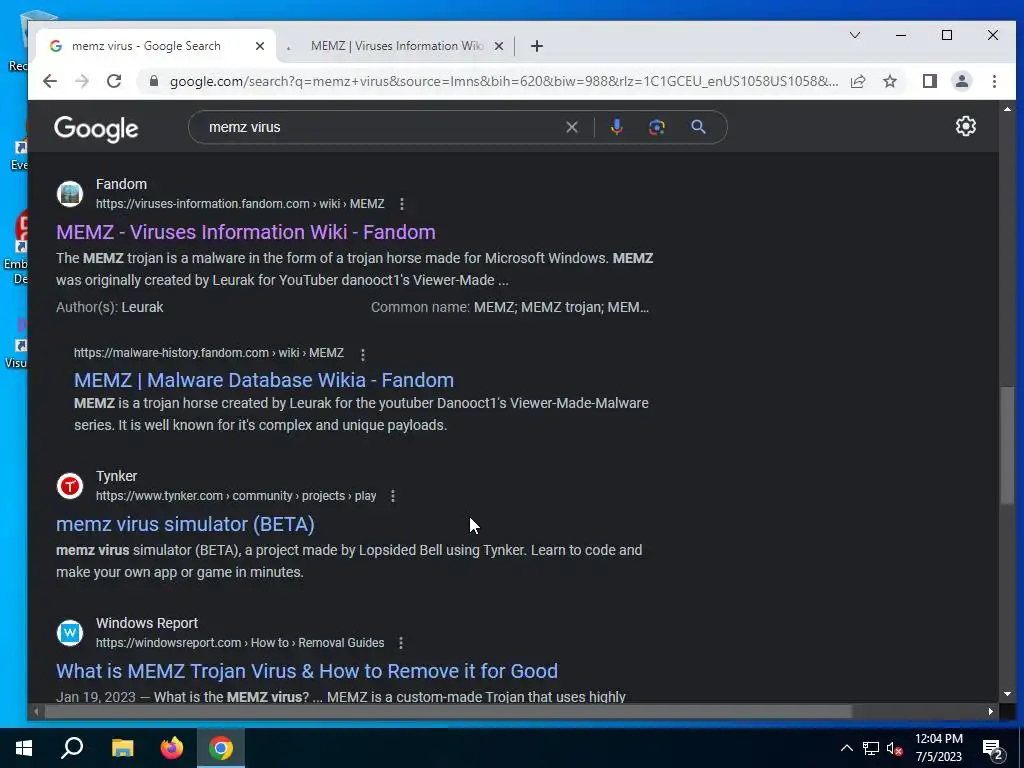
Task: Launch File Explorer from the taskbar
Action: [122, 748]
